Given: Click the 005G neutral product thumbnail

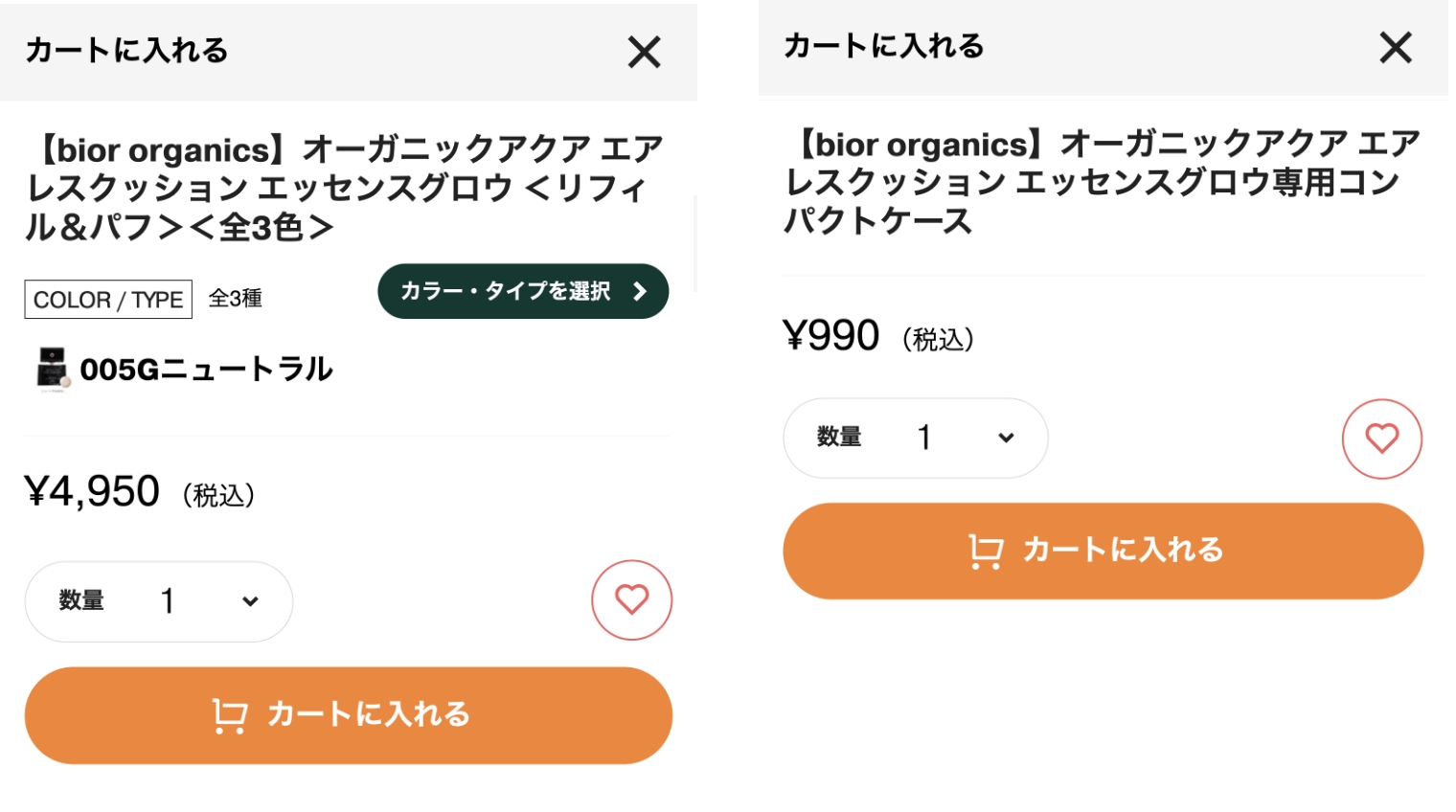Looking at the screenshot, I should pyautogui.click(x=52, y=369).
